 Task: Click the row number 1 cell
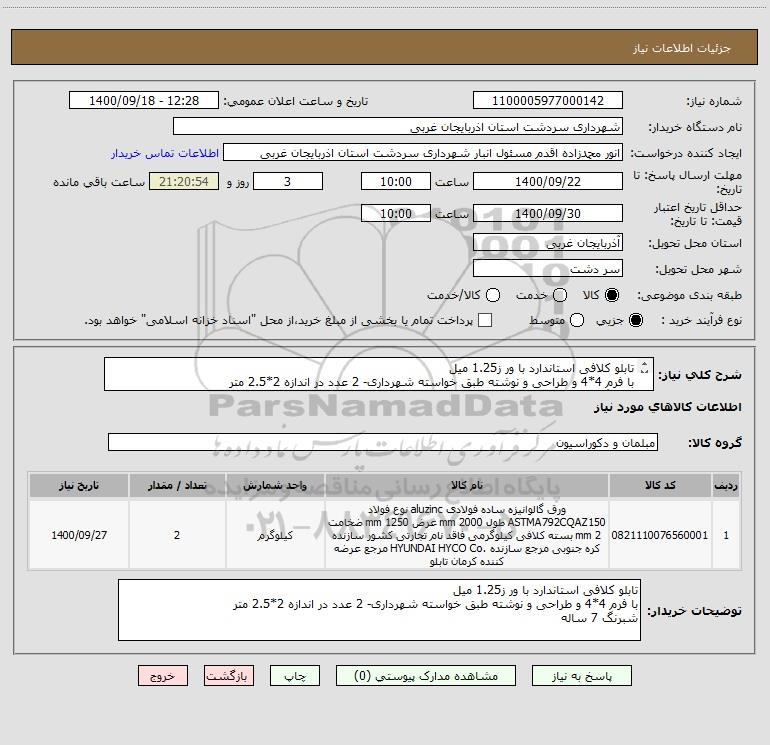[726, 535]
